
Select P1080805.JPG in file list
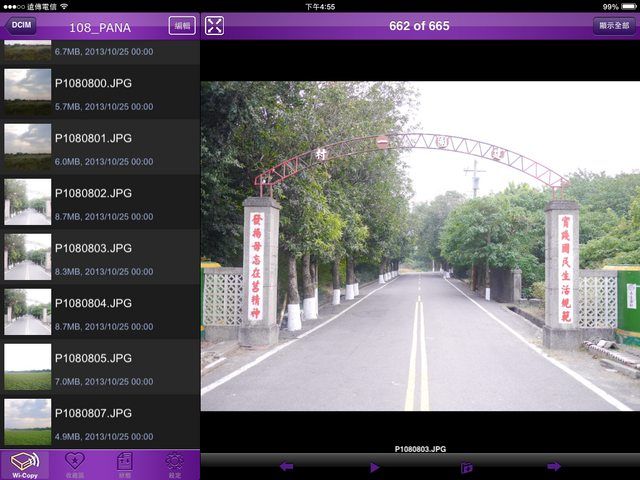[x=100, y=368]
